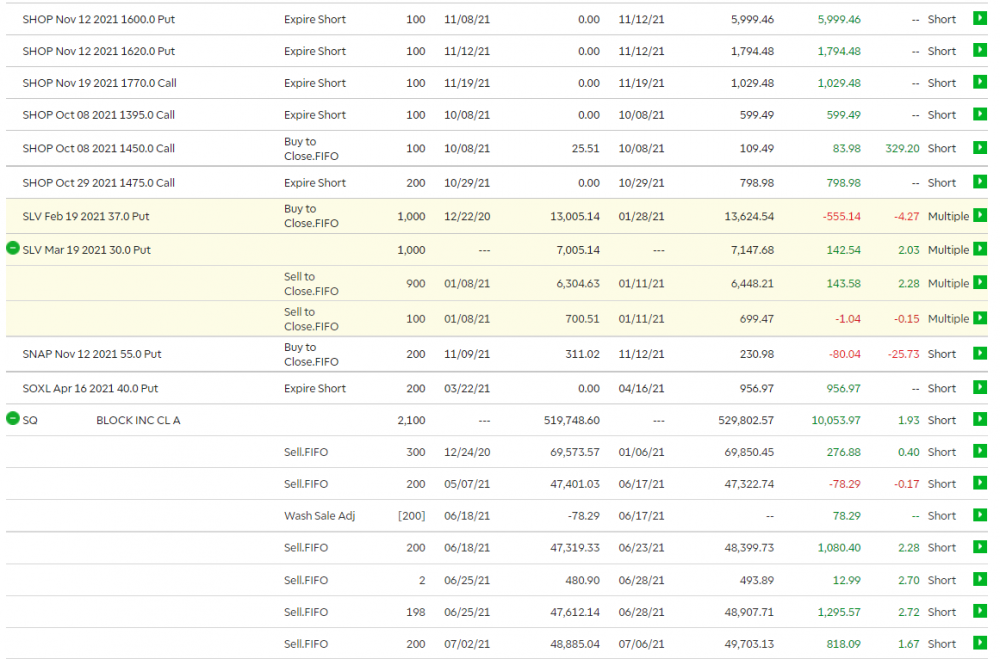Click green arrow for SHOP Oct 29 1475.0 Call
The image size is (1000, 659).
tap(979, 183)
